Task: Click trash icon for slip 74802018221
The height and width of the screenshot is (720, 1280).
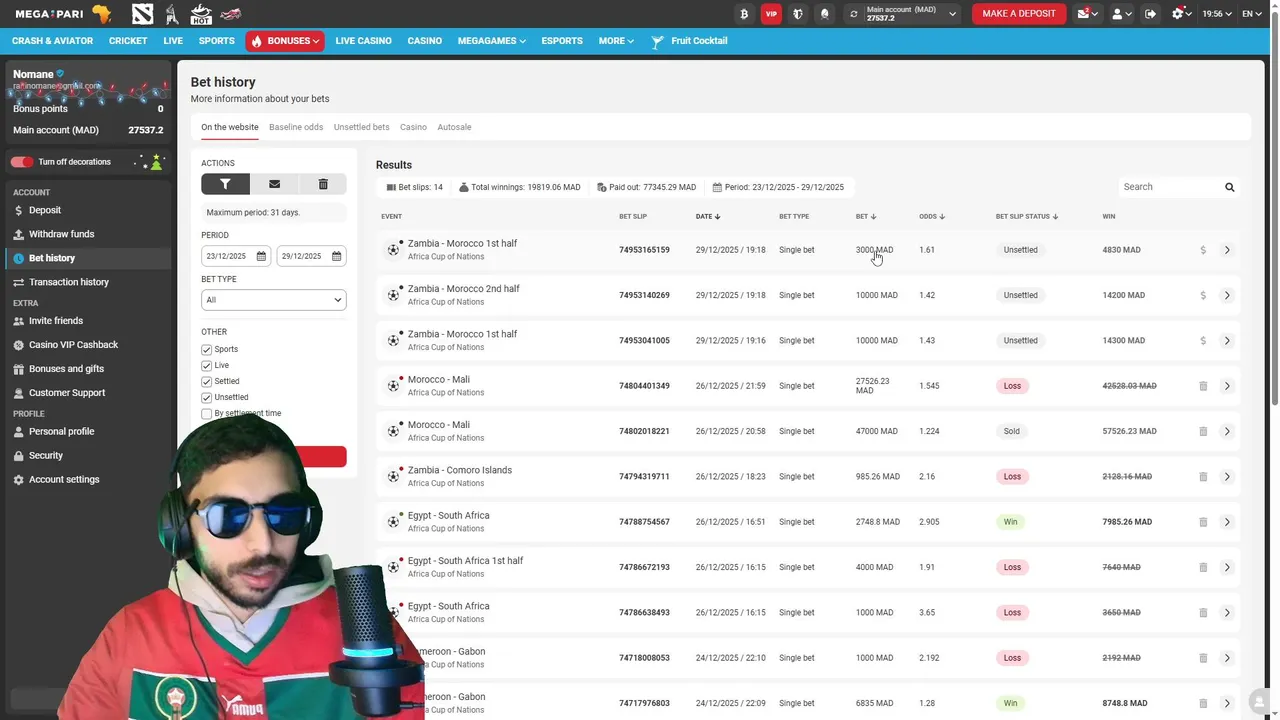Action: pyautogui.click(x=1203, y=431)
